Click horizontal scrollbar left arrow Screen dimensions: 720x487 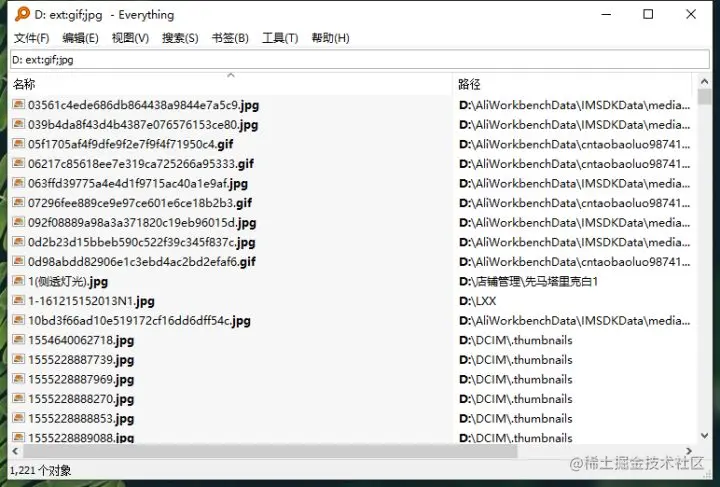coord(15,451)
